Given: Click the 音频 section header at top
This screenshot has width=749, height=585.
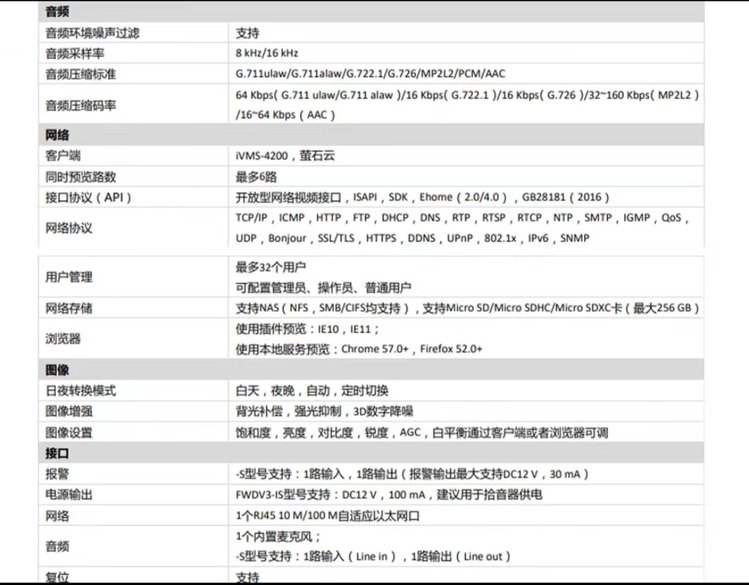Looking at the screenshot, I should coord(57,14).
